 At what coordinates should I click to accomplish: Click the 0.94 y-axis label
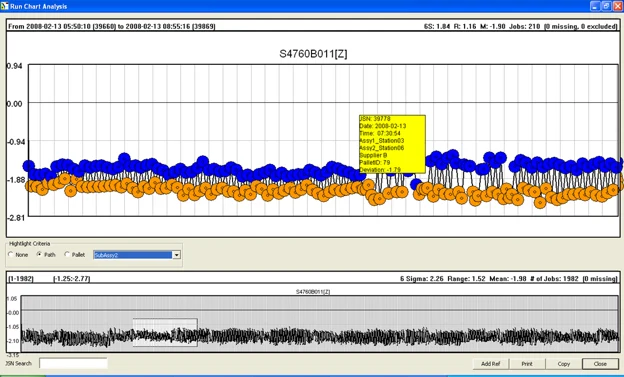click(14, 66)
